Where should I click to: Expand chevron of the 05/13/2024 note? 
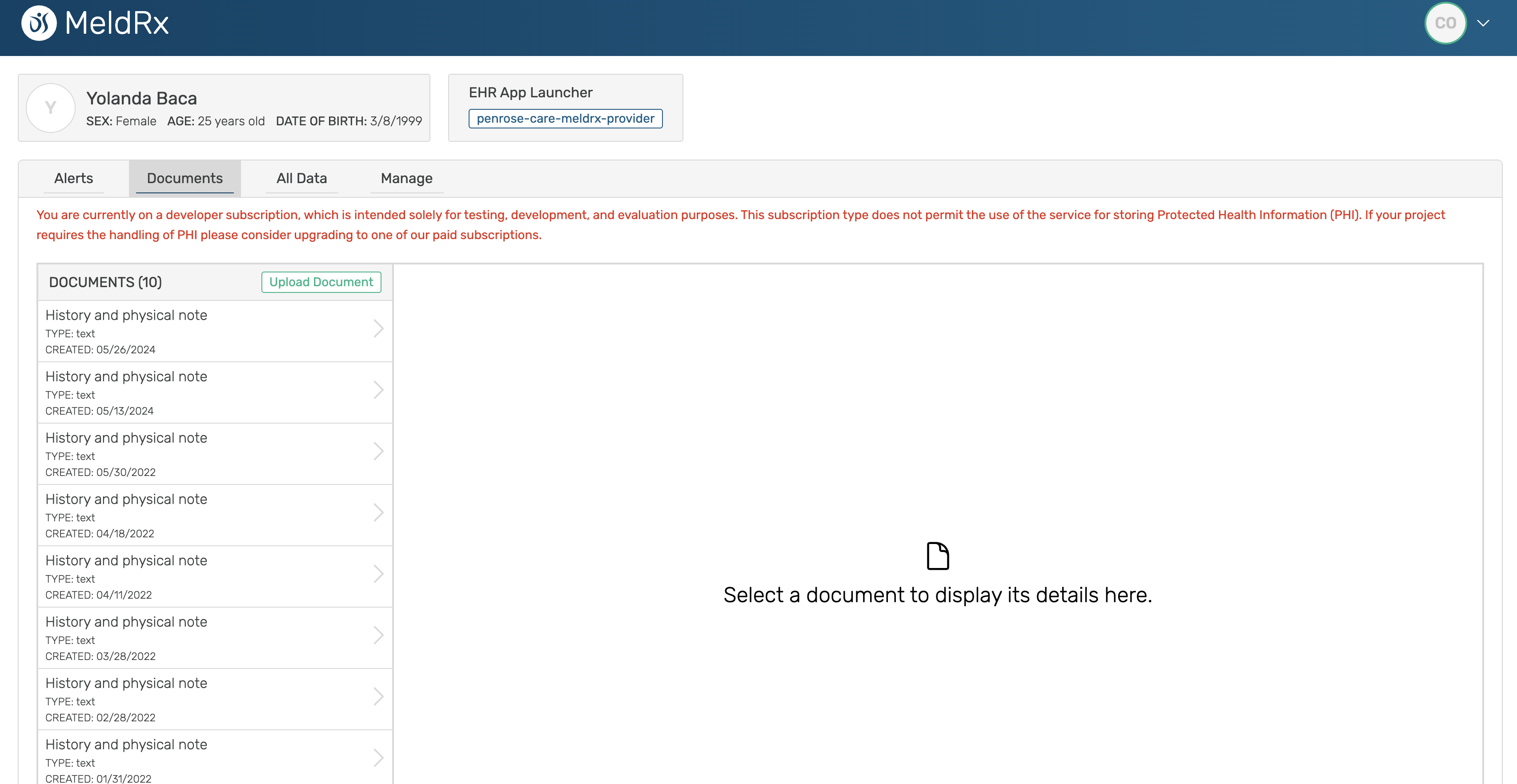tap(378, 390)
